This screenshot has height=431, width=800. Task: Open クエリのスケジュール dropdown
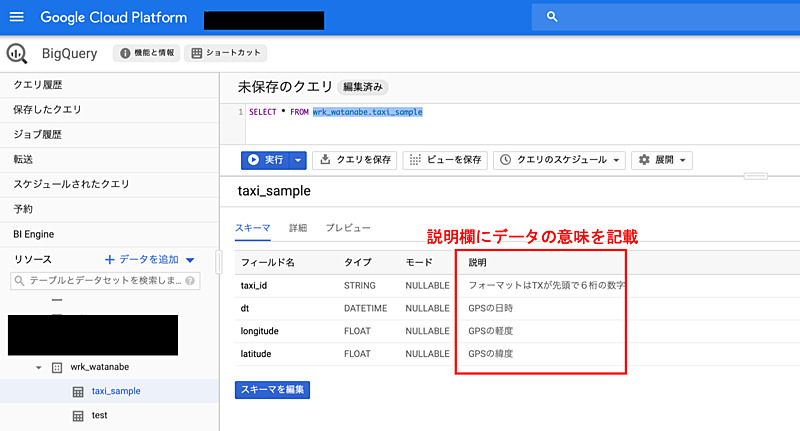tap(559, 160)
